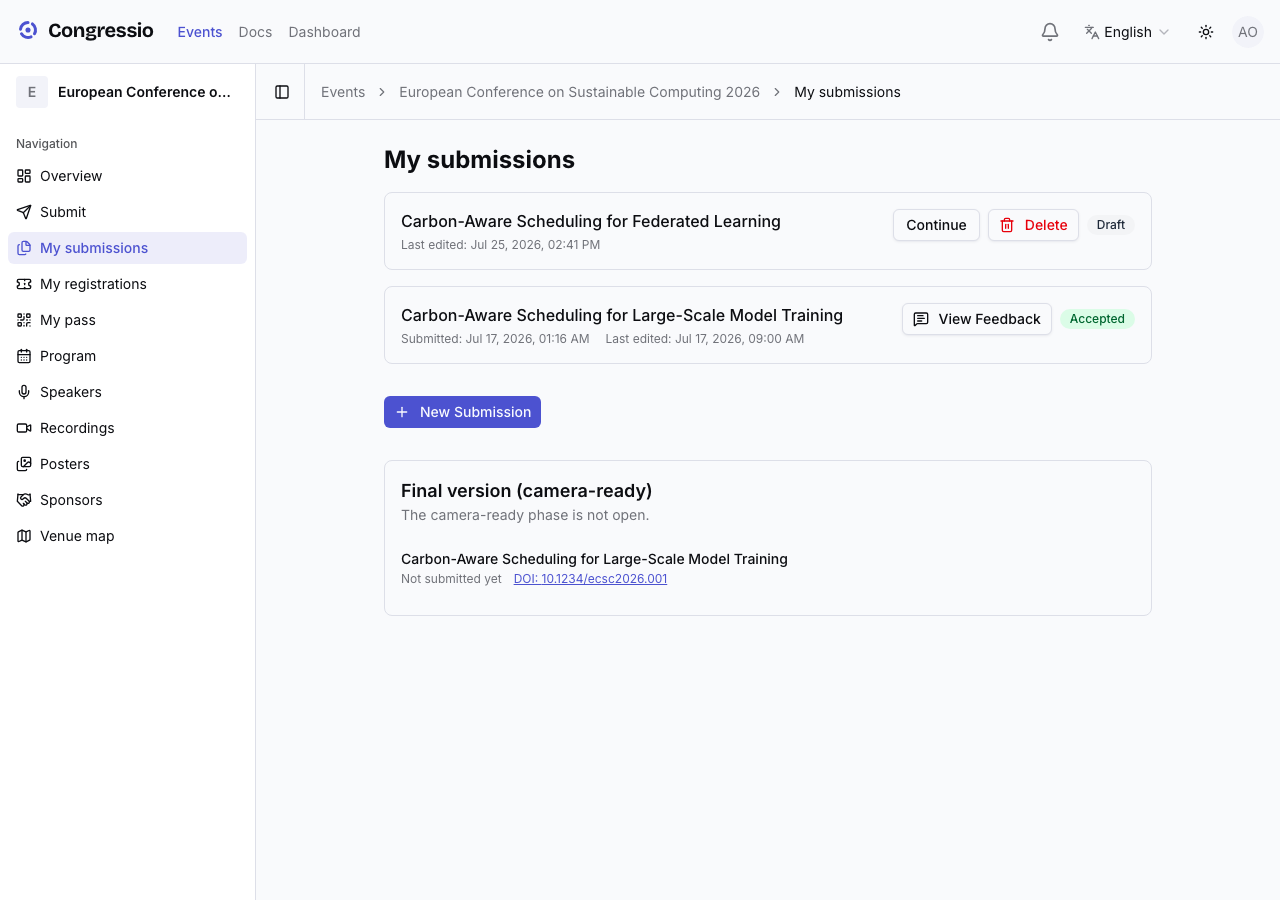Click the Events breadcrumb link

[343, 92]
